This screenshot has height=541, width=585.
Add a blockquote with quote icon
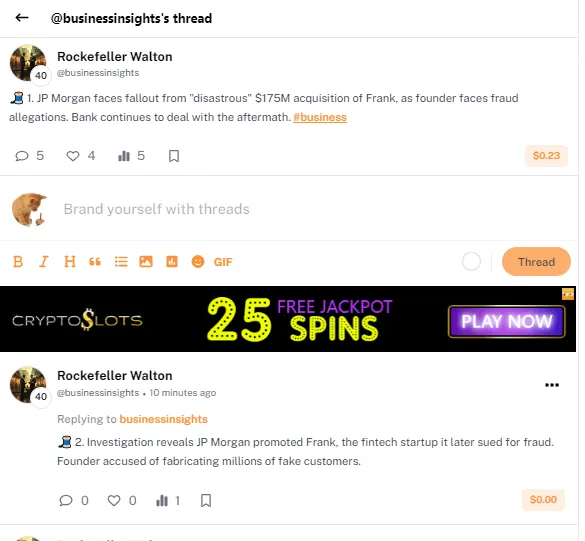click(95, 262)
